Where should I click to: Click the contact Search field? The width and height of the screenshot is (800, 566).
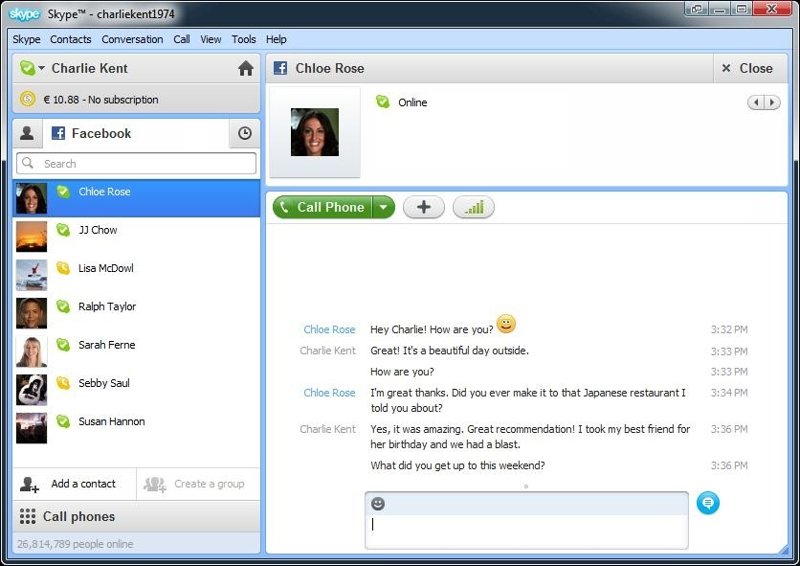[x=136, y=163]
